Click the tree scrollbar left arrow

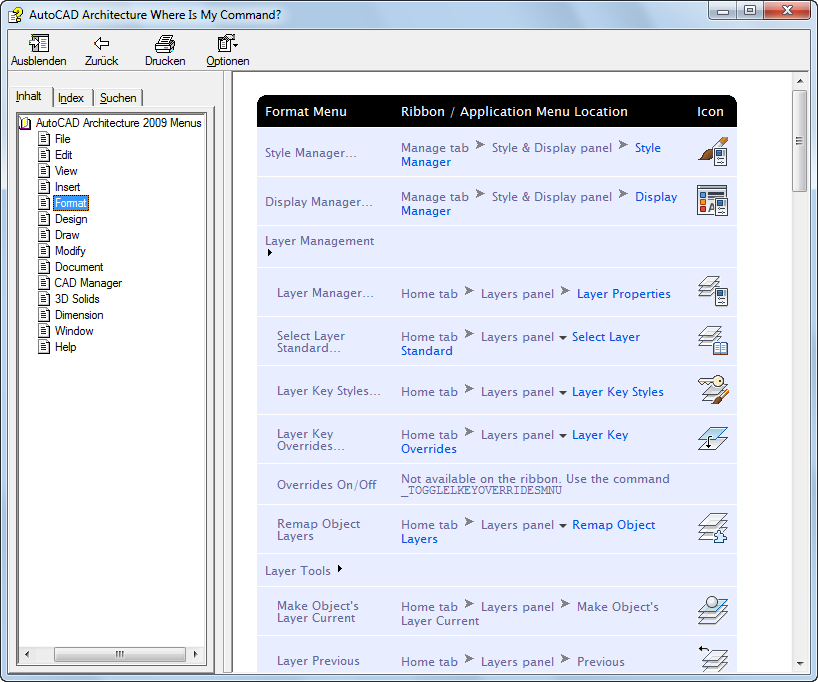pos(27,654)
